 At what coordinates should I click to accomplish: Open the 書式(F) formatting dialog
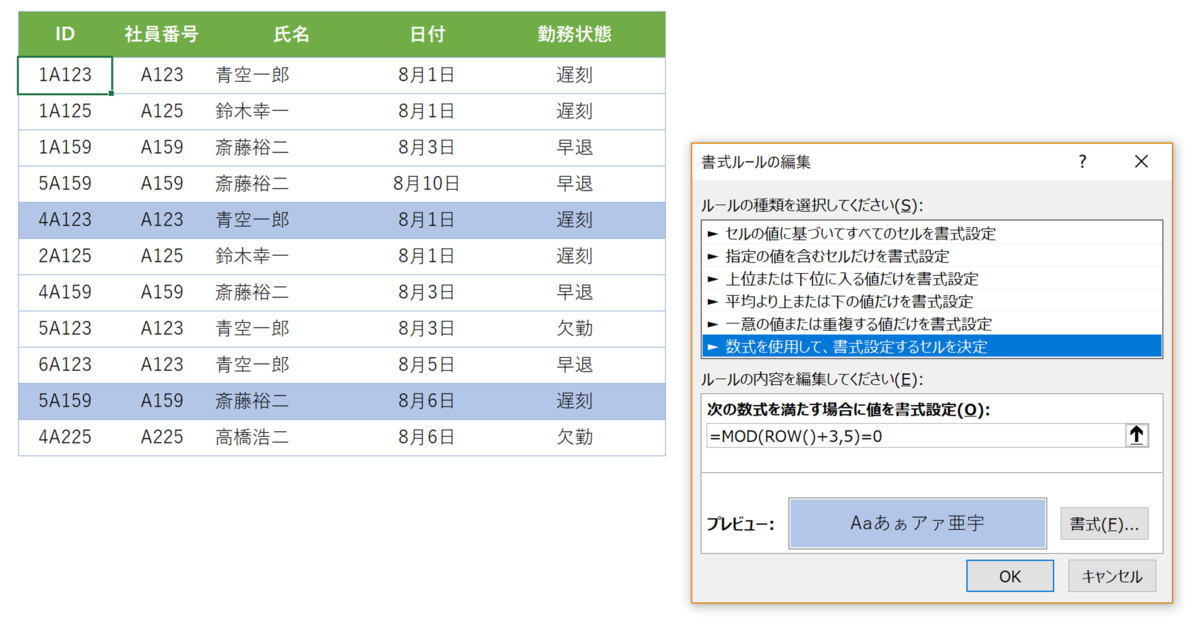[1104, 522]
